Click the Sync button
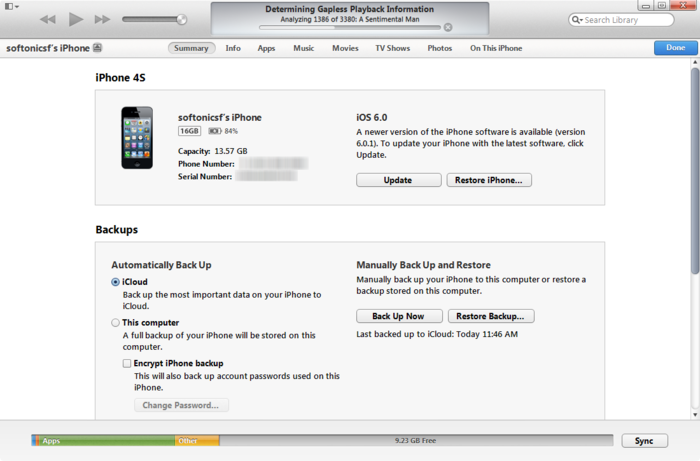Viewport: 700px width, 461px height. tap(644, 440)
